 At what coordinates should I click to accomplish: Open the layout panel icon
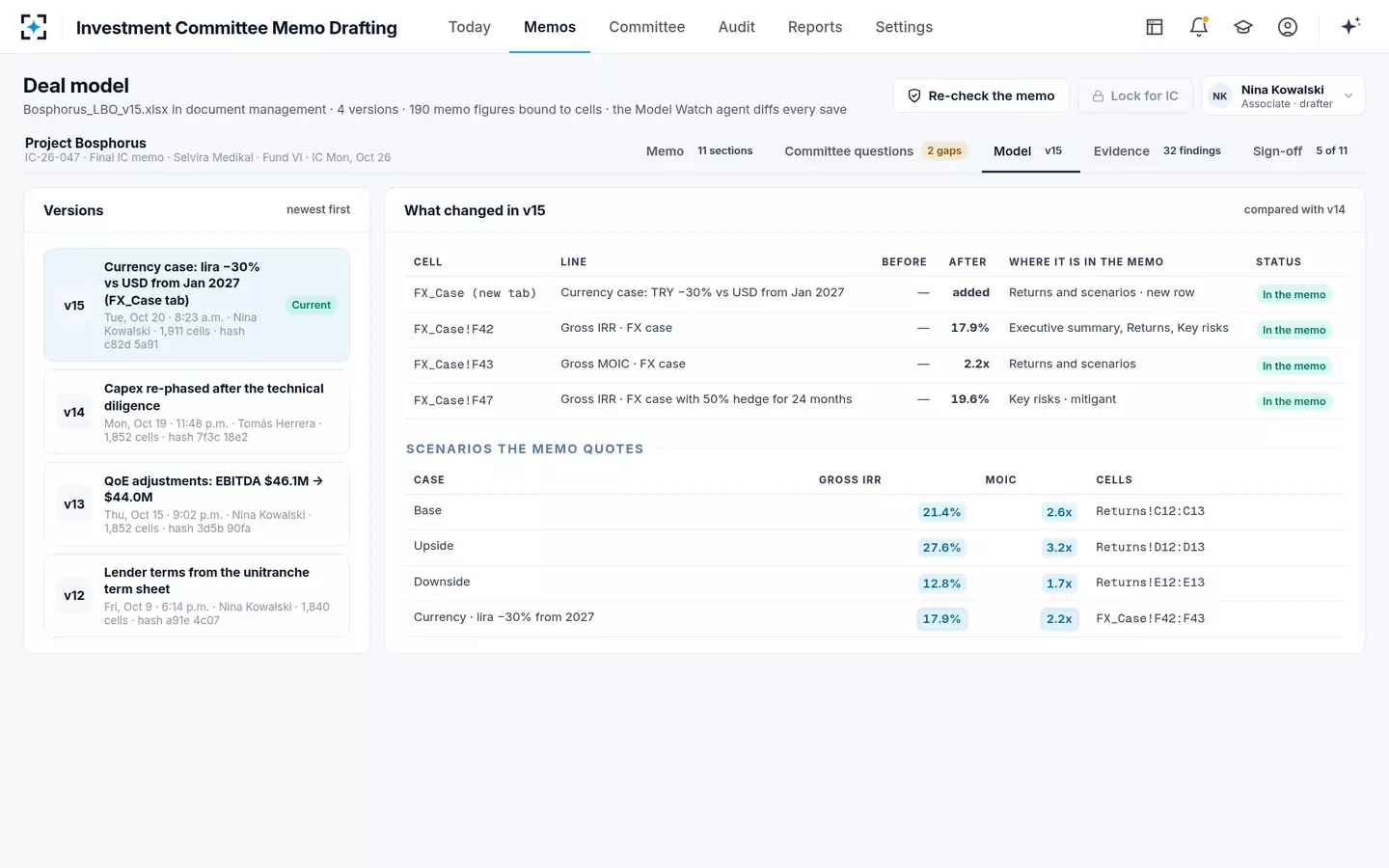[x=1155, y=27]
